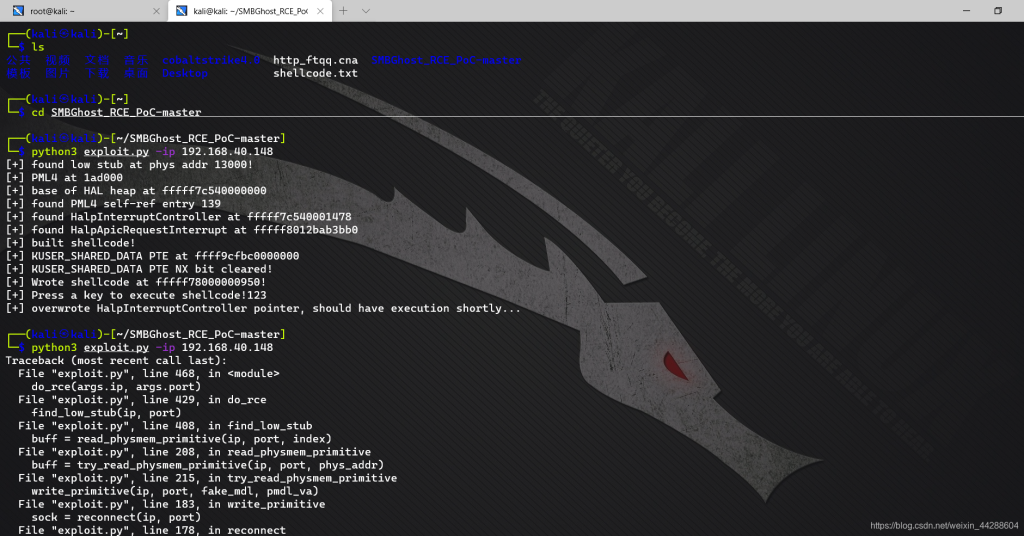Image resolution: width=1024 pixels, height=536 pixels.
Task: Click 'line 178, in reconnect' line
Action: [x=152, y=530]
